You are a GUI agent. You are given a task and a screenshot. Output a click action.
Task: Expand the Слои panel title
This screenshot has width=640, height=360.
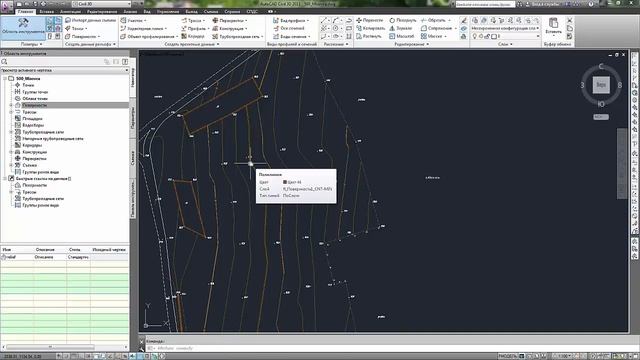point(505,44)
